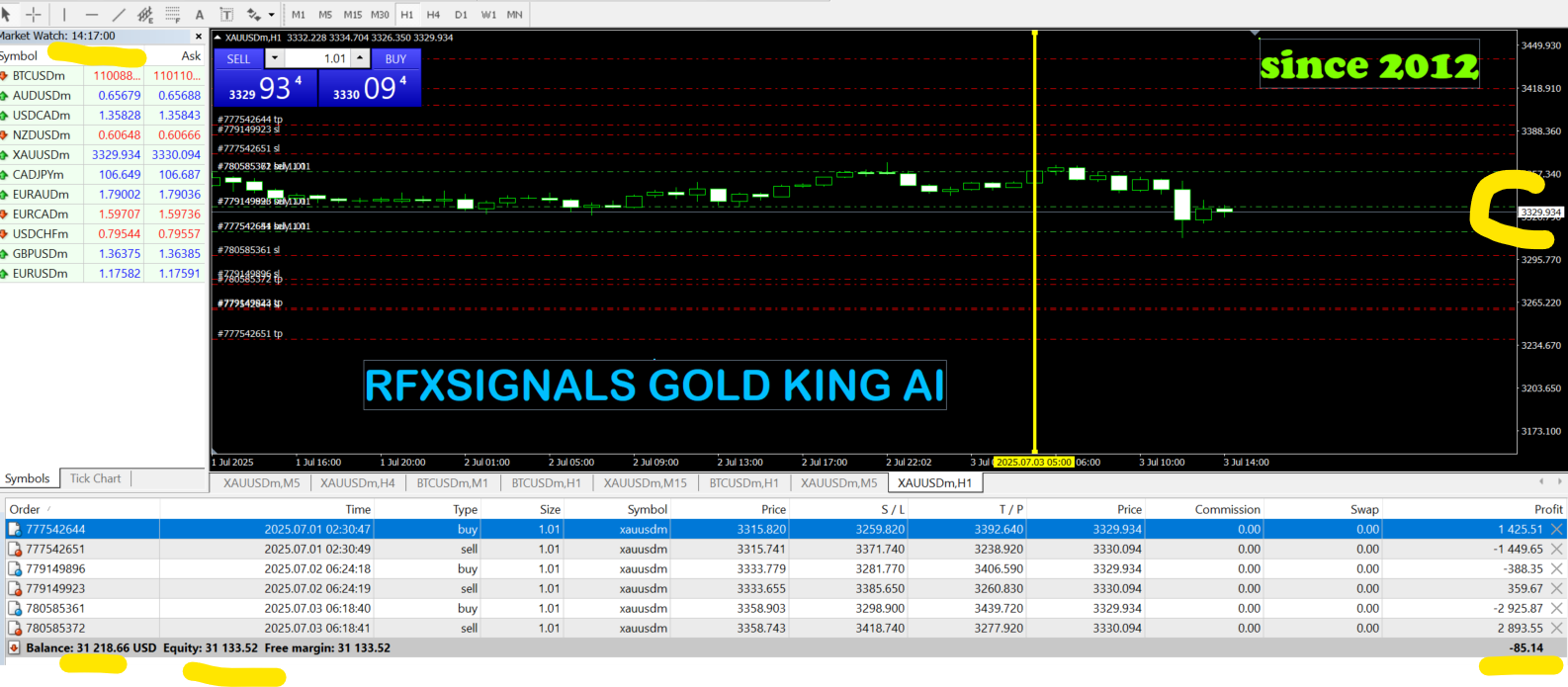Click the icon beside the Balance summary

click(x=14, y=648)
